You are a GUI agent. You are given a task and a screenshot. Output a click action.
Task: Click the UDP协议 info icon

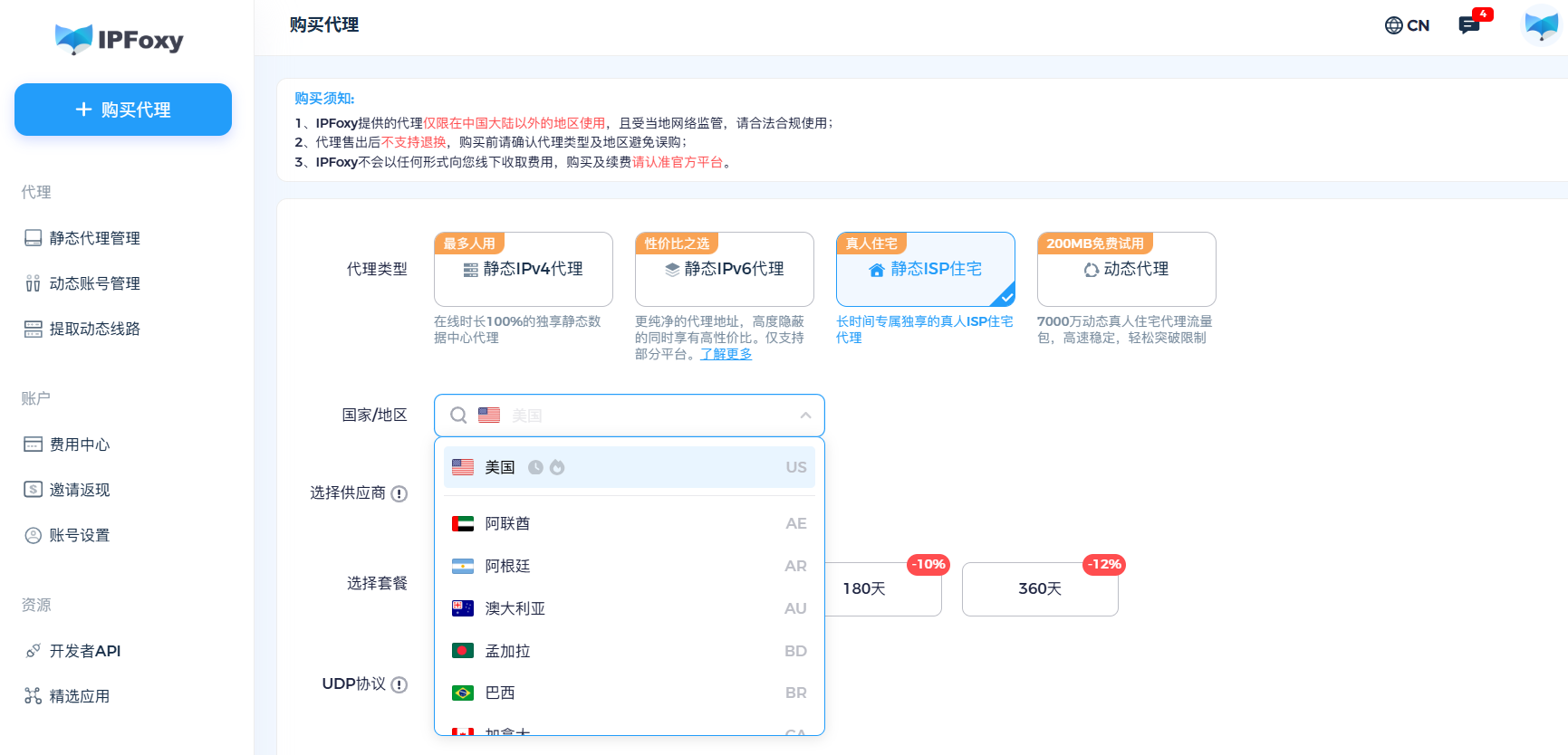399,684
